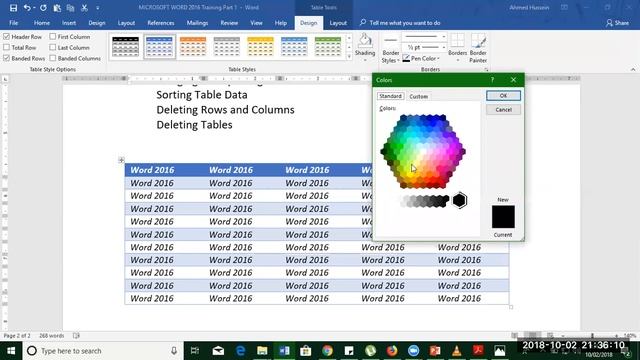This screenshot has height=360, width=640.
Task: Enable the Last Column checkbox
Action: tap(53, 47)
